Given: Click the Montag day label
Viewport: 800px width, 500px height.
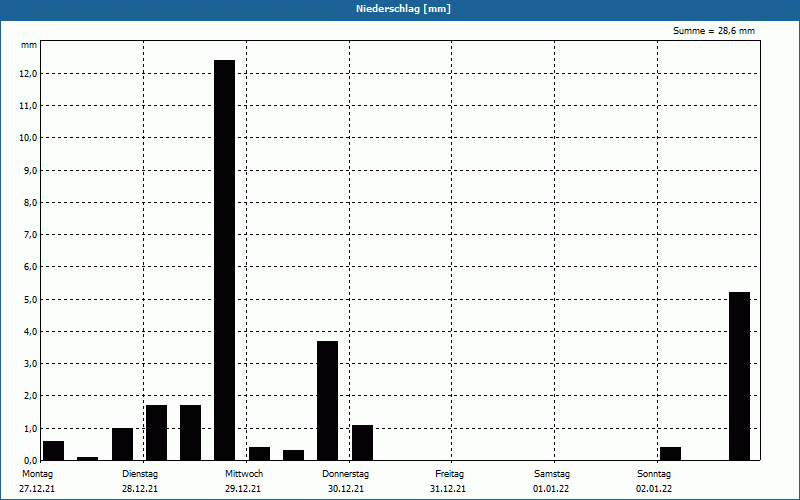Looking at the screenshot, I should (x=37, y=474).
